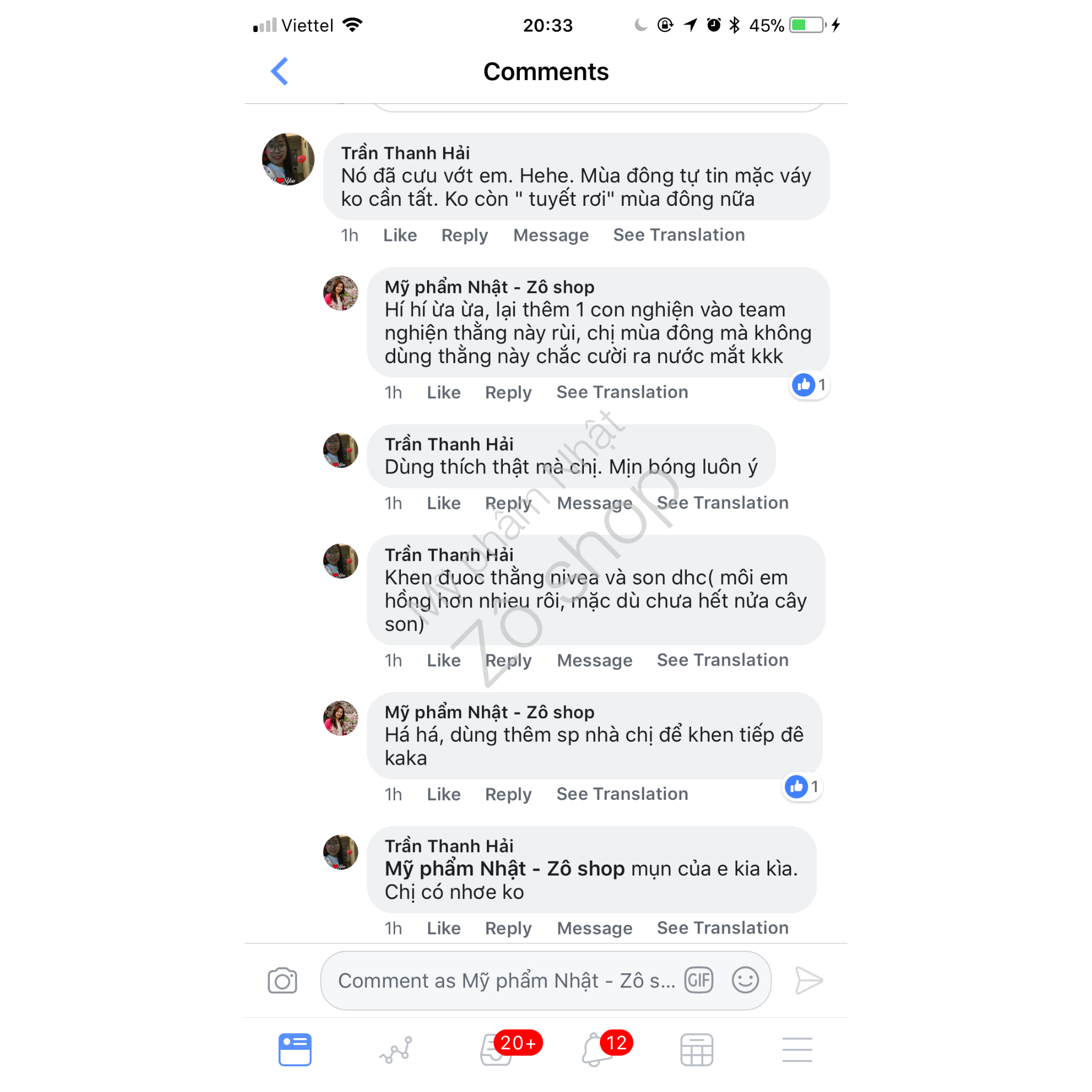The image size is (1092, 1092).
Task: Open the Insights graph icon
Action: 396,1050
